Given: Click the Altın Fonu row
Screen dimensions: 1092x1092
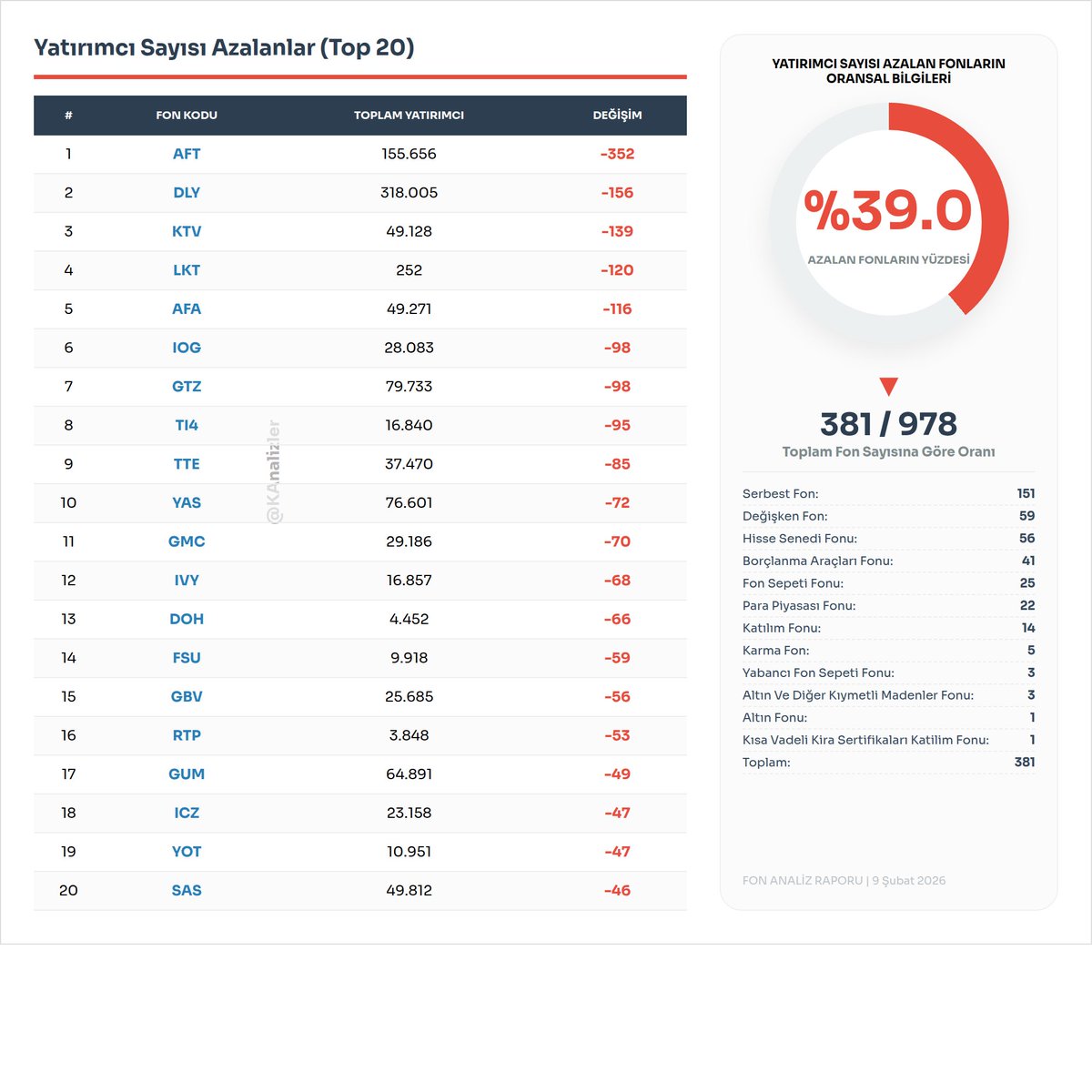Looking at the screenshot, I should point(889,717).
